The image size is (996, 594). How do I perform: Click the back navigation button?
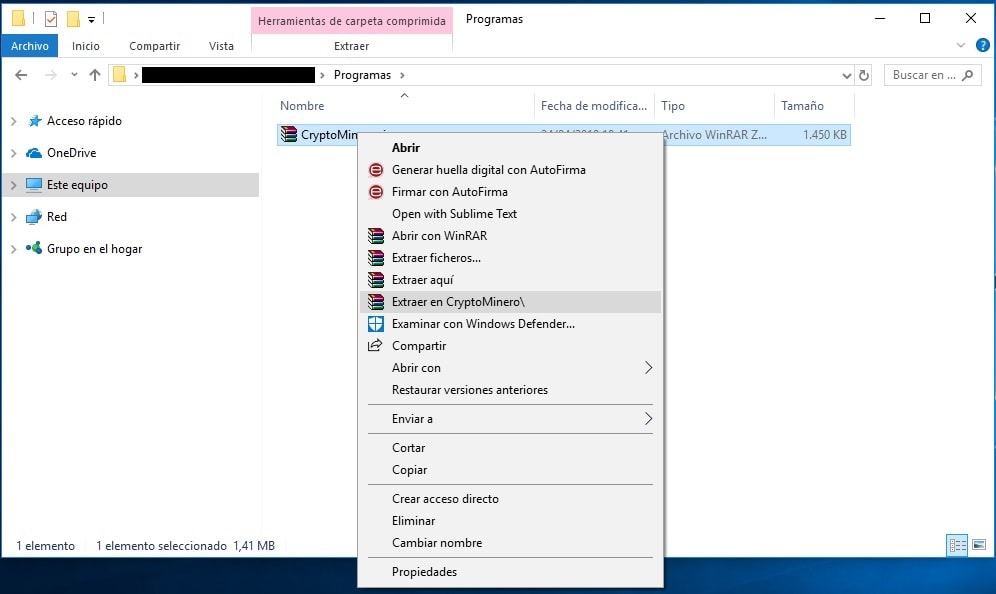(x=20, y=74)
